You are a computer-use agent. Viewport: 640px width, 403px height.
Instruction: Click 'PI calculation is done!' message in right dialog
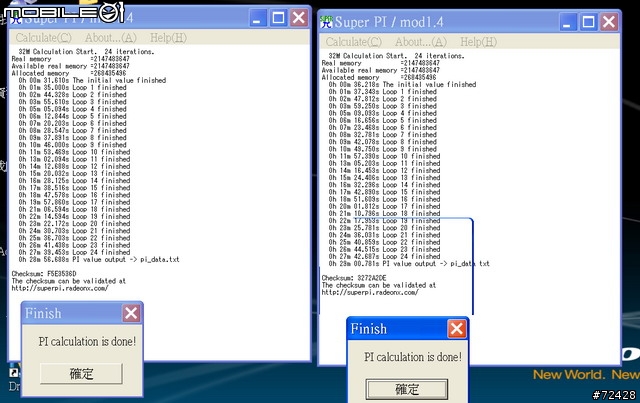click(x=413, y=357)
